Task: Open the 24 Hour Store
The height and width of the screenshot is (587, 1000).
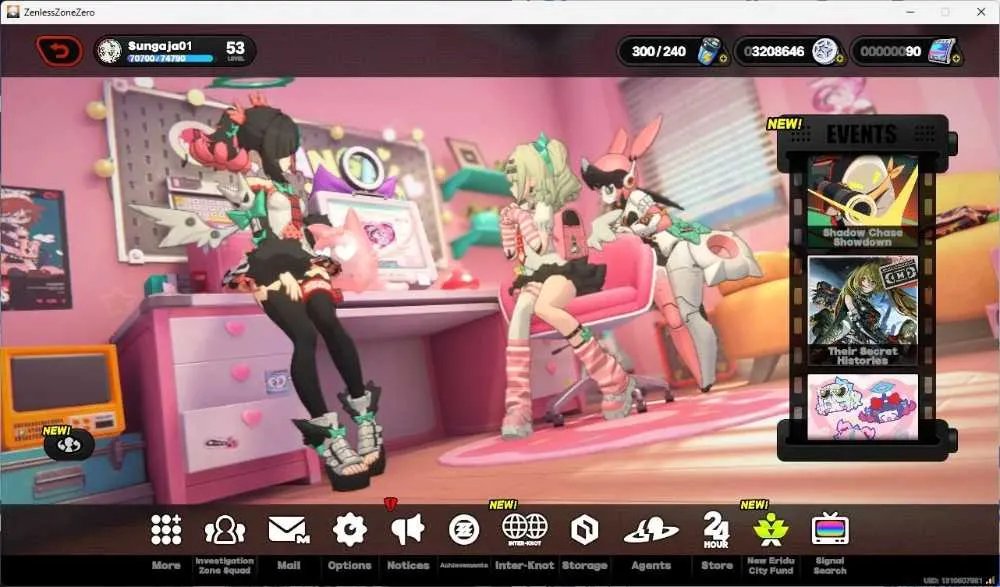Action: coord(716,530)
